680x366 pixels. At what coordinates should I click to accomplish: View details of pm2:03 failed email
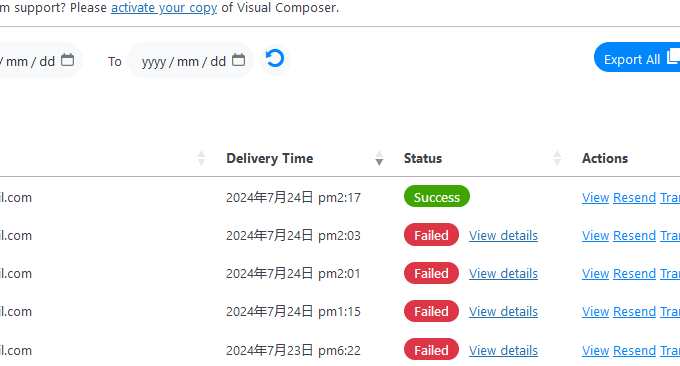(x=503, y=235)
